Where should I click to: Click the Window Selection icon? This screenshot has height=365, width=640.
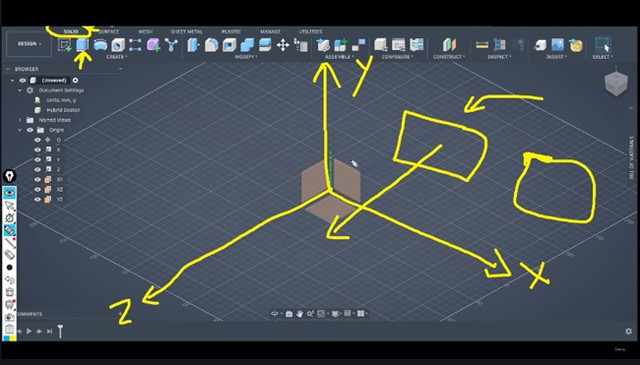click(x=603, y=45)
